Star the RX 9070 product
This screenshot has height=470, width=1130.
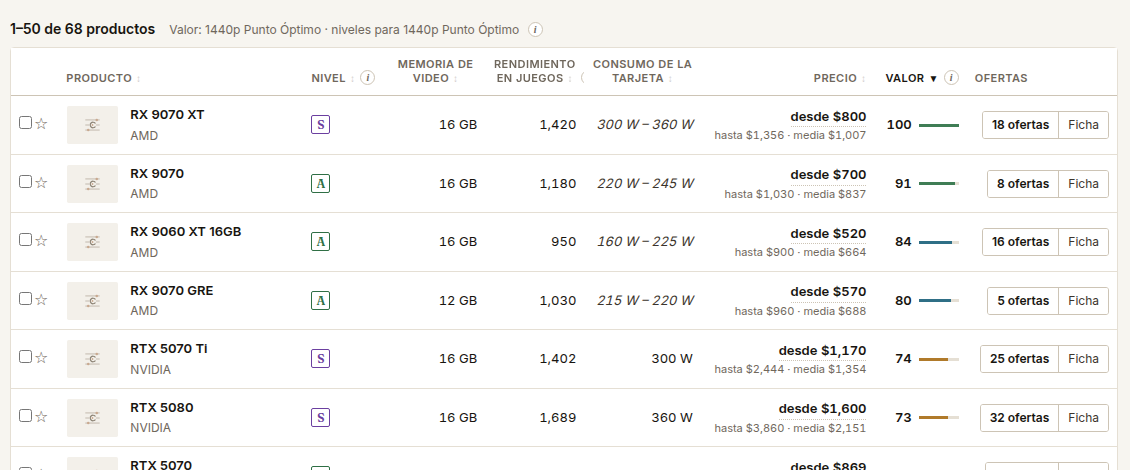point(41,182)
